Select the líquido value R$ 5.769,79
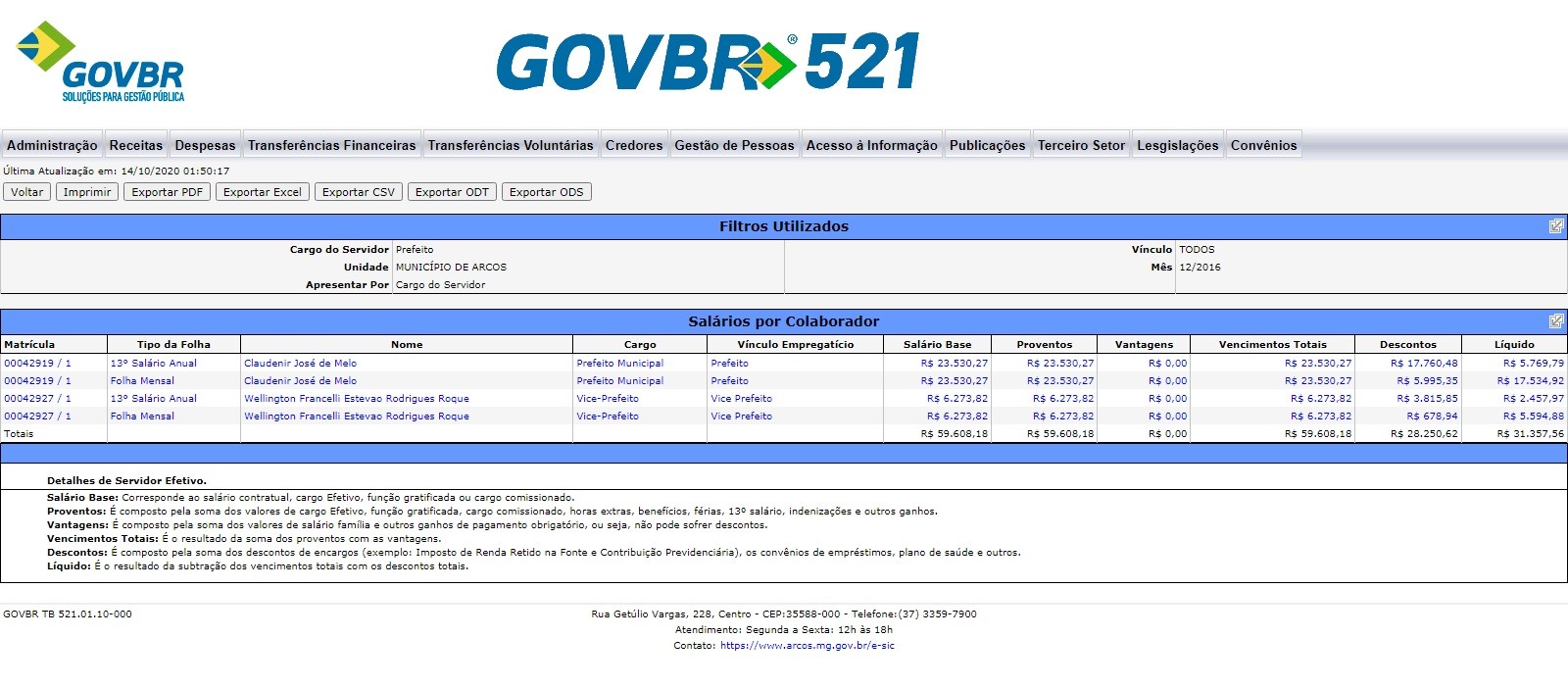 (x=1534, y=364)
